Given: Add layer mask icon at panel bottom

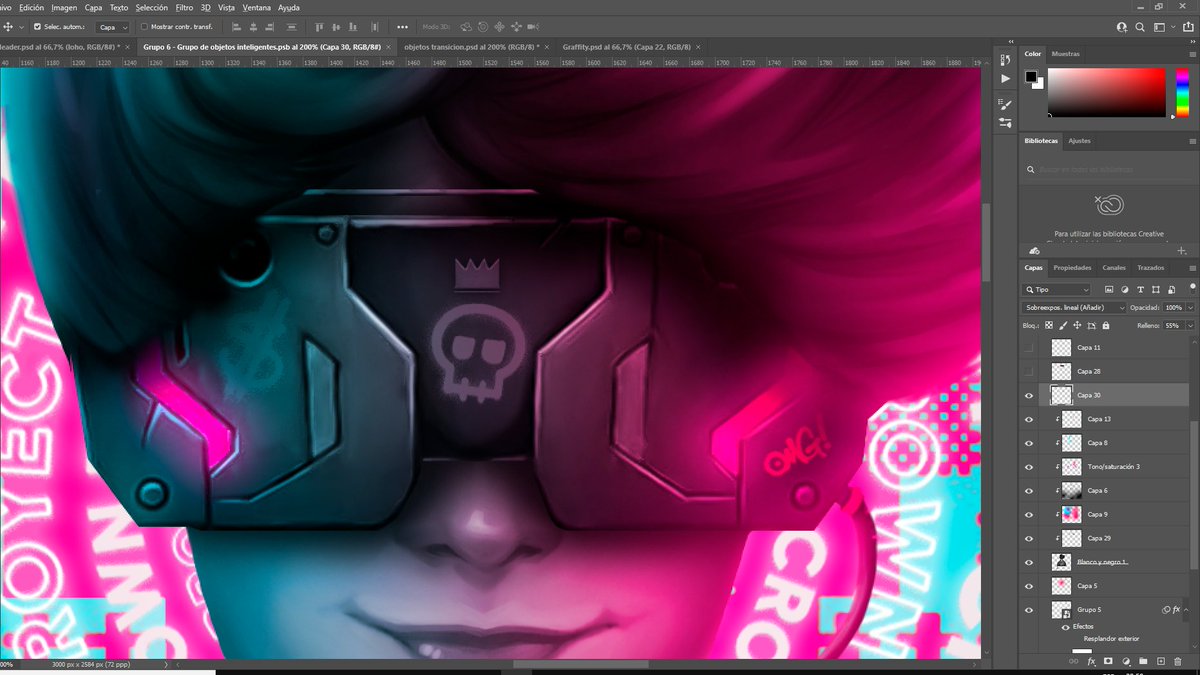Looking at the screenshot, I should [1108, 662].
